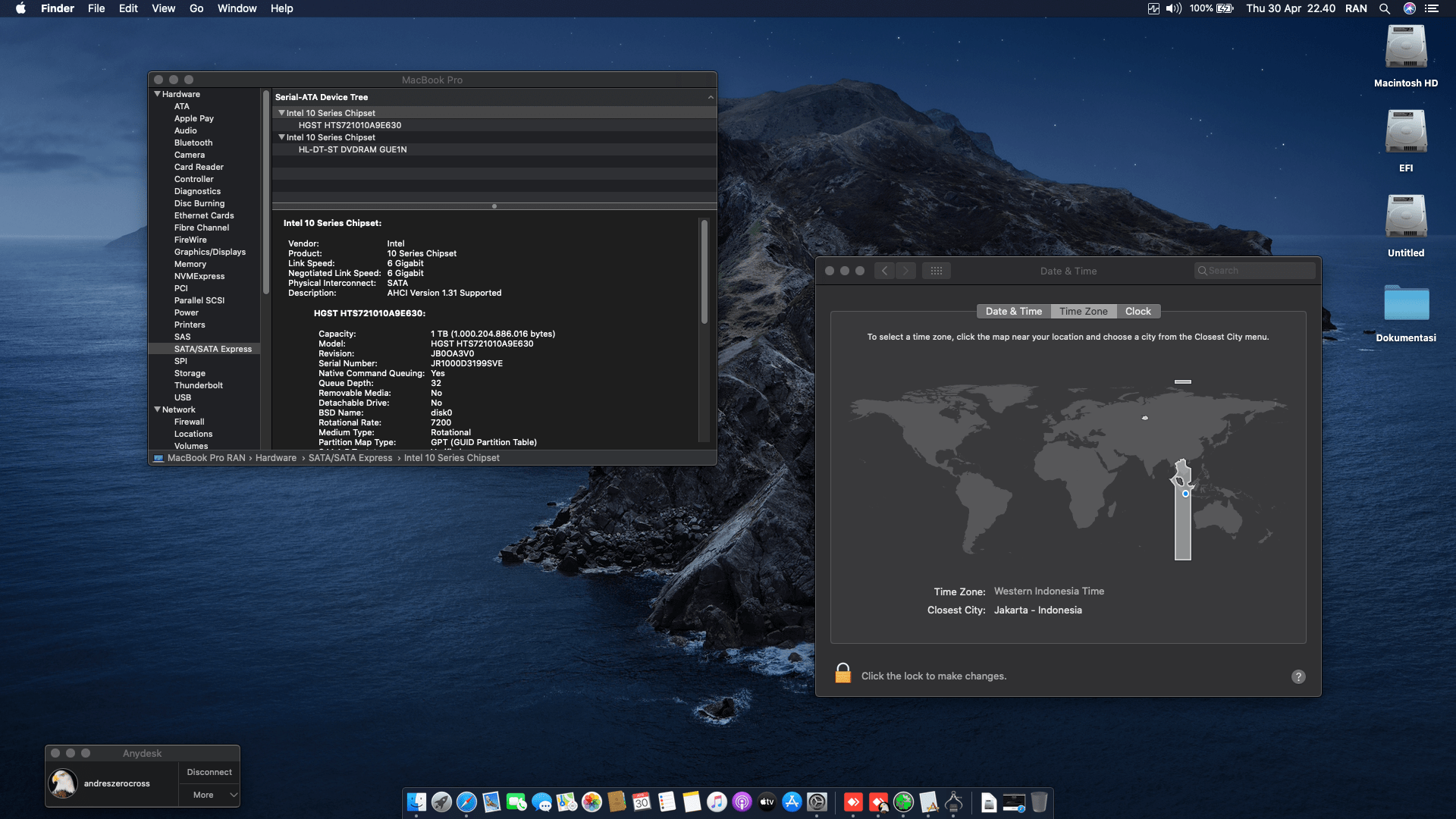Select Storage in hardware list

190,373
